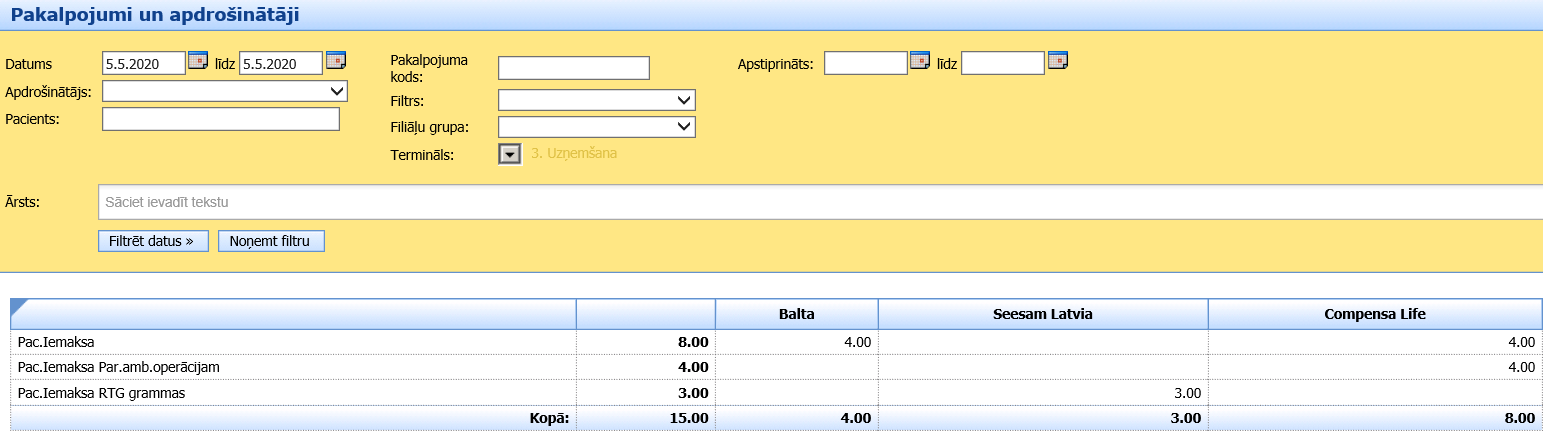Click the Balta column header

(796, 314)
